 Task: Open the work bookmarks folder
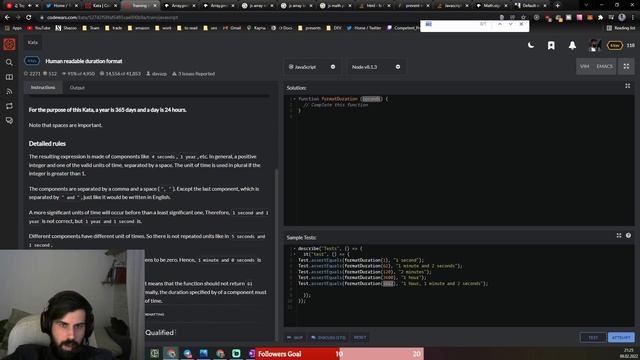(x=164, y=28)
